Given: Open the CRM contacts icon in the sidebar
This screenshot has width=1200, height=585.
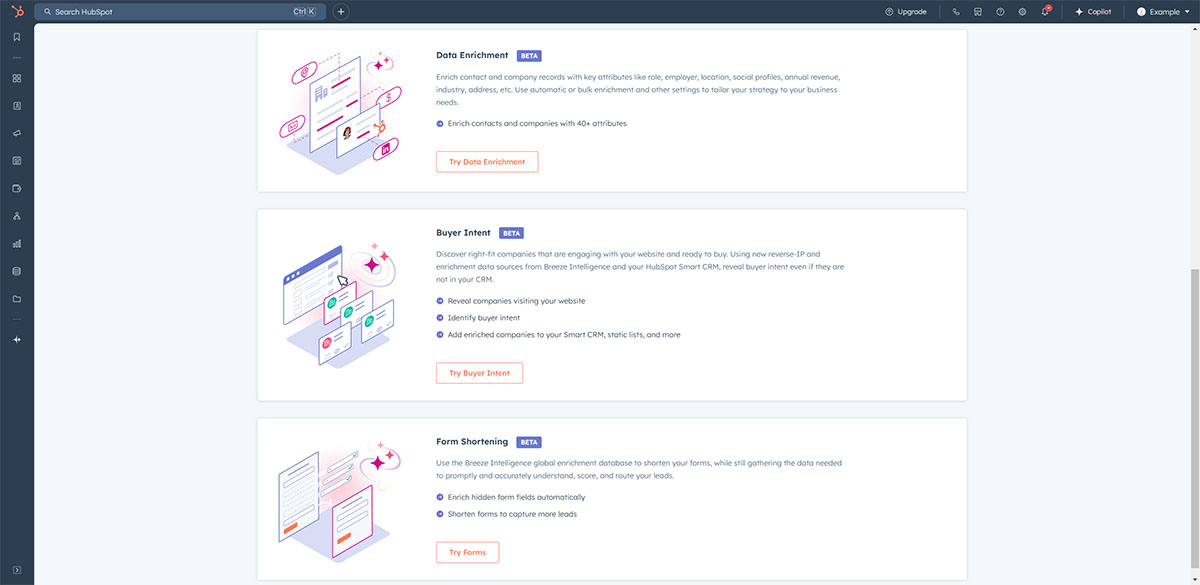Looking at the screenshot, I should 16,105.
